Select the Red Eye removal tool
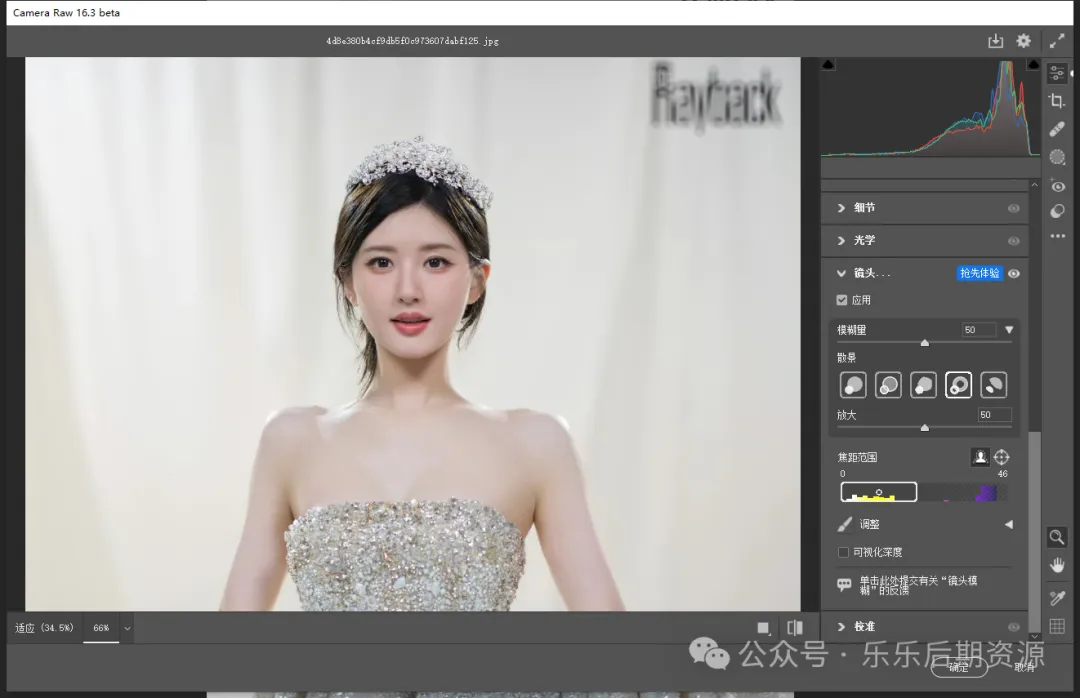The width and height of the screenshot is (1080, 698). pos(1057,186)
